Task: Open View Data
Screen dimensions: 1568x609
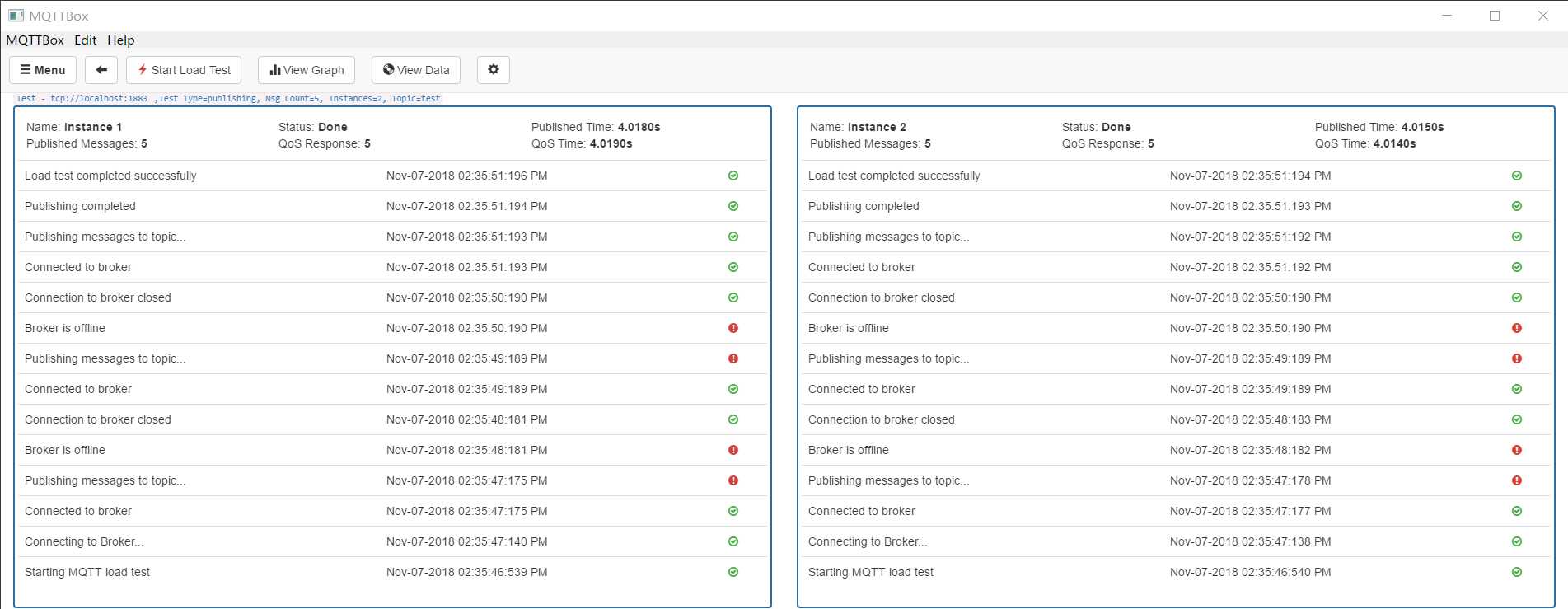Action: coord(416,70)
